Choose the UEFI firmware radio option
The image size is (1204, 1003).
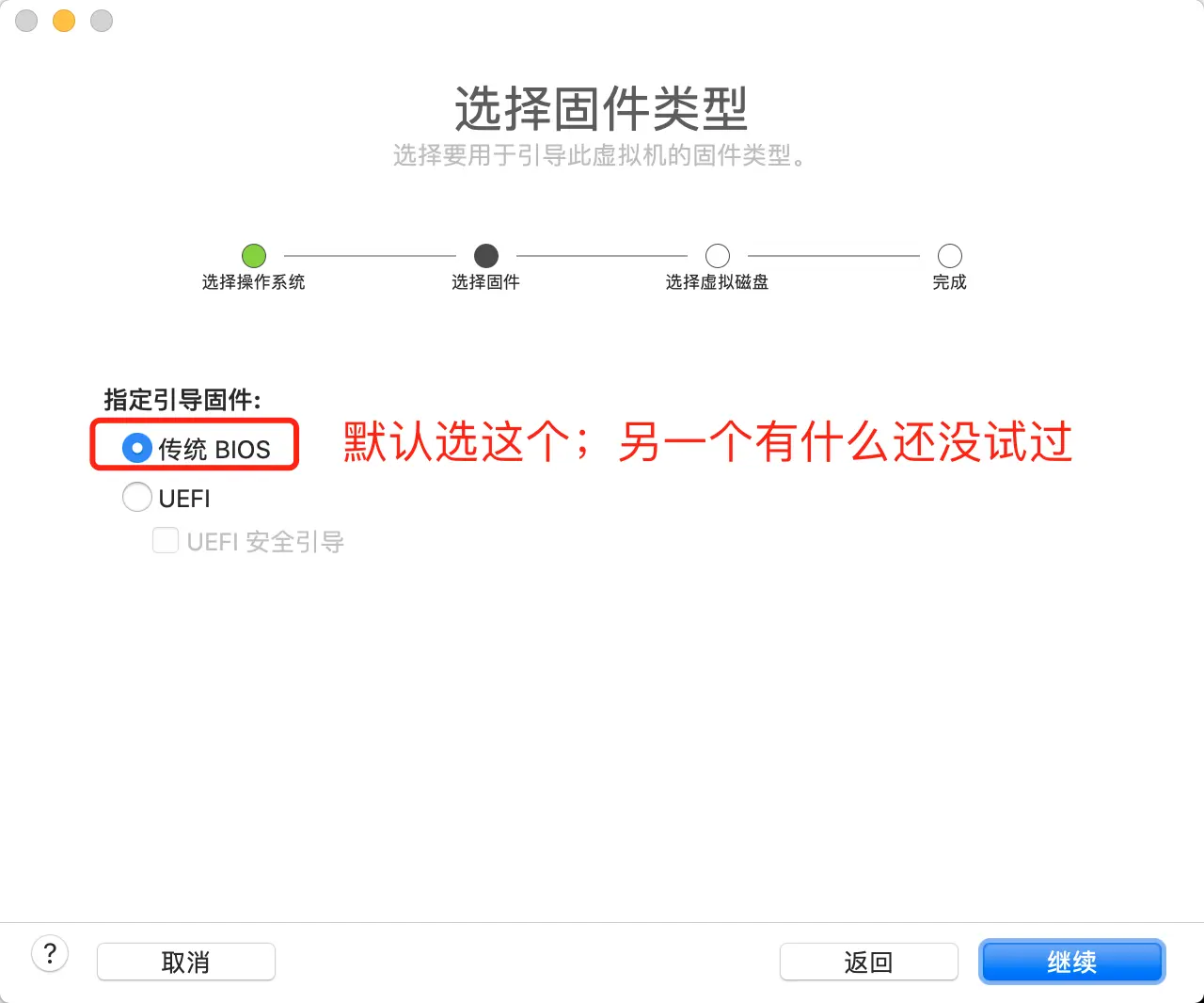[x=137, y=497]
